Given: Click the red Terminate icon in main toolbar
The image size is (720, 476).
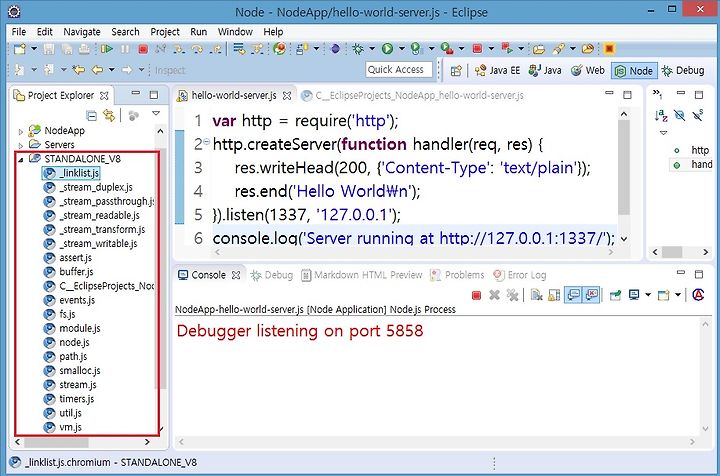Looking at the screenshot, I should click(143, 49).
